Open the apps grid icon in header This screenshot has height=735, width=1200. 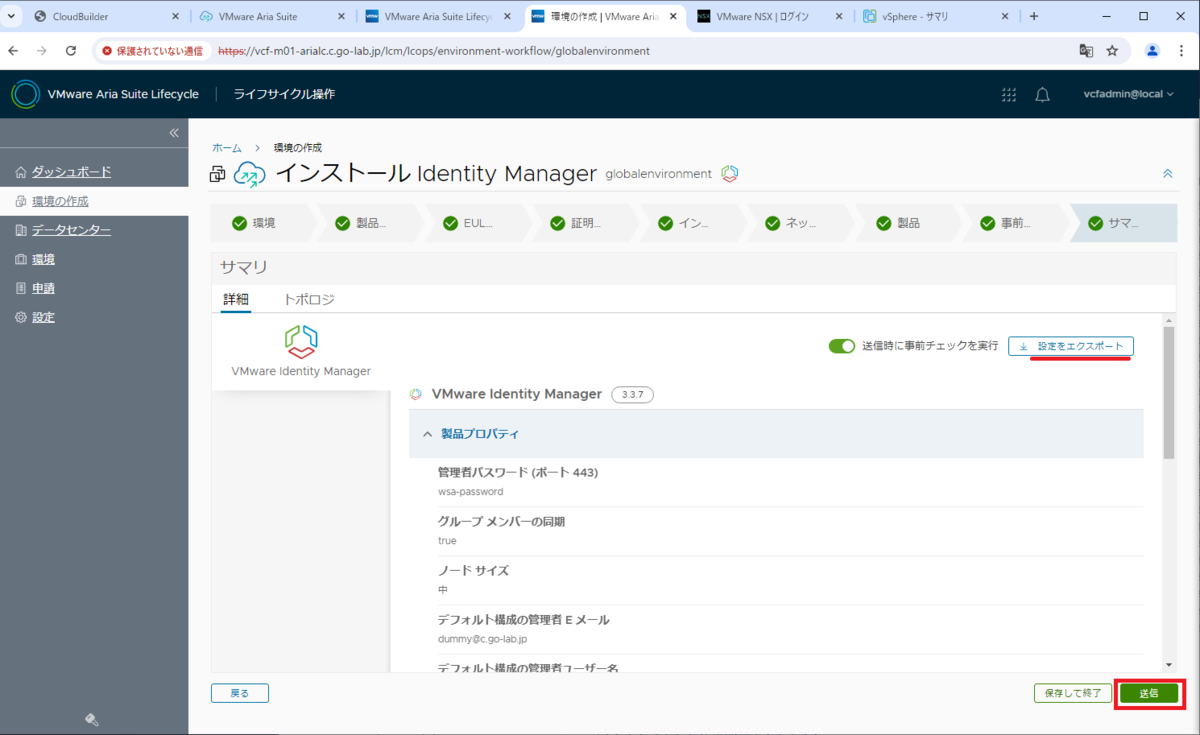[1009, 94]
